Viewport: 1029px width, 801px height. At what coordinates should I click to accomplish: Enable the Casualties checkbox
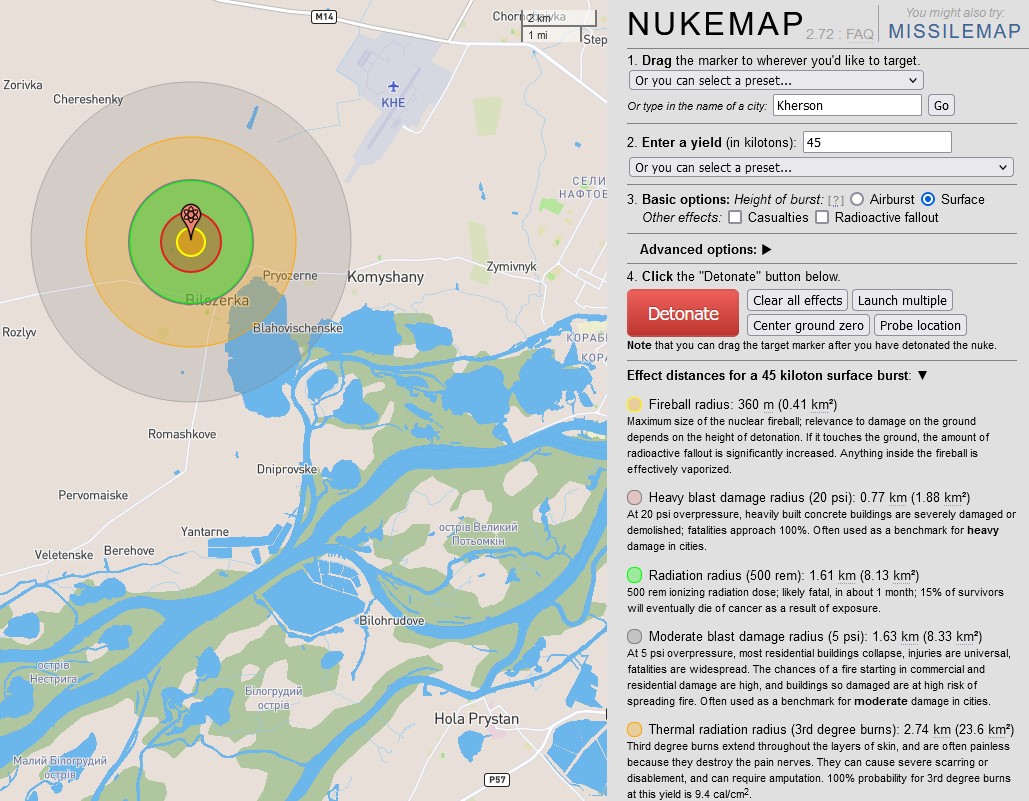(x=735, y=217)
